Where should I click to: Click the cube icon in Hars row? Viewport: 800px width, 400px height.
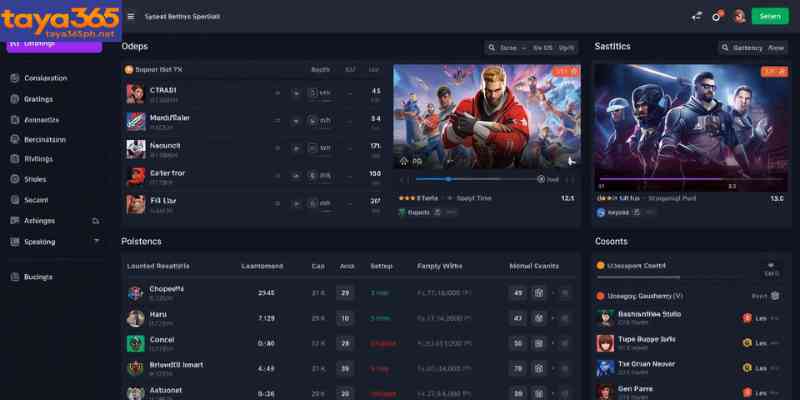[x=538, y=318]
